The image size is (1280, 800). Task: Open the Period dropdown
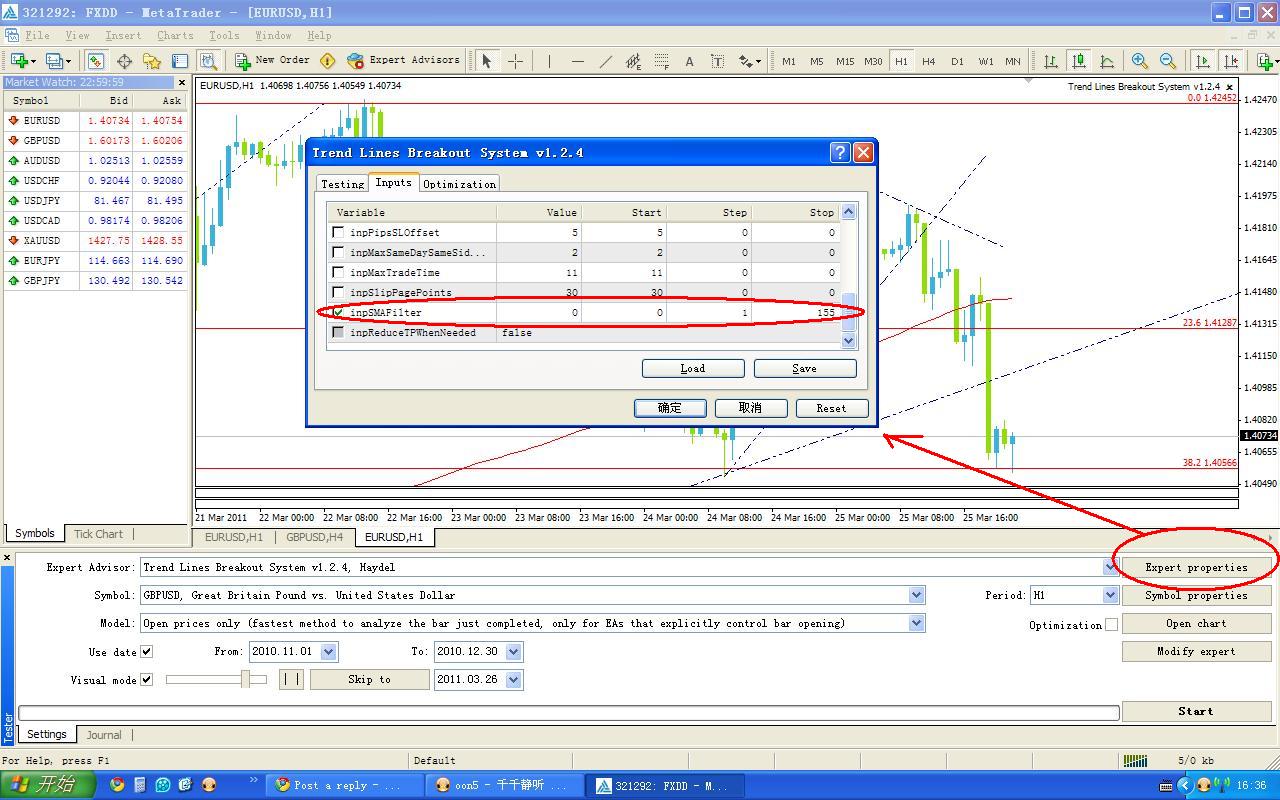(x=1109, y=595)
